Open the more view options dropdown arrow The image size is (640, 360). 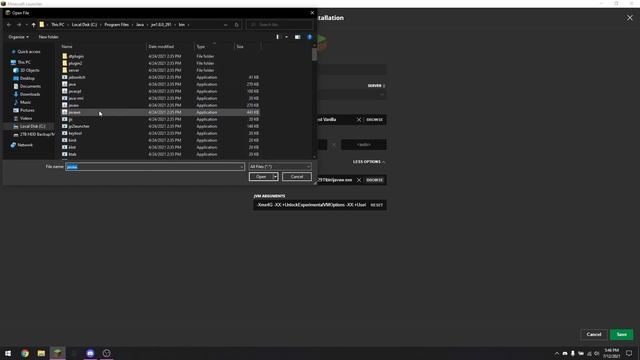pos(287,37)
